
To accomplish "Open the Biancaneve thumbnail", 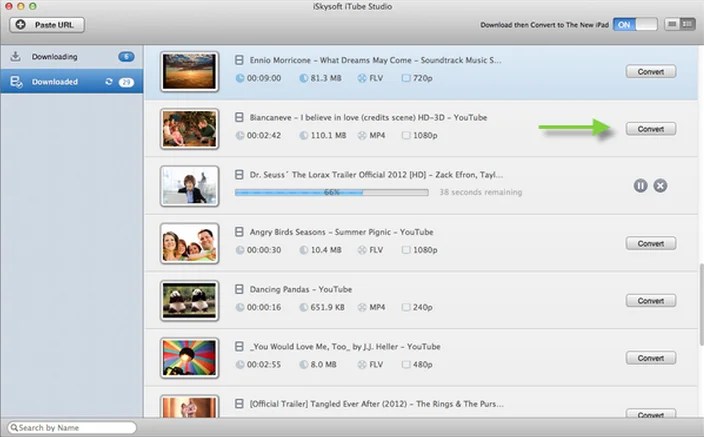I will pos(189,129).
